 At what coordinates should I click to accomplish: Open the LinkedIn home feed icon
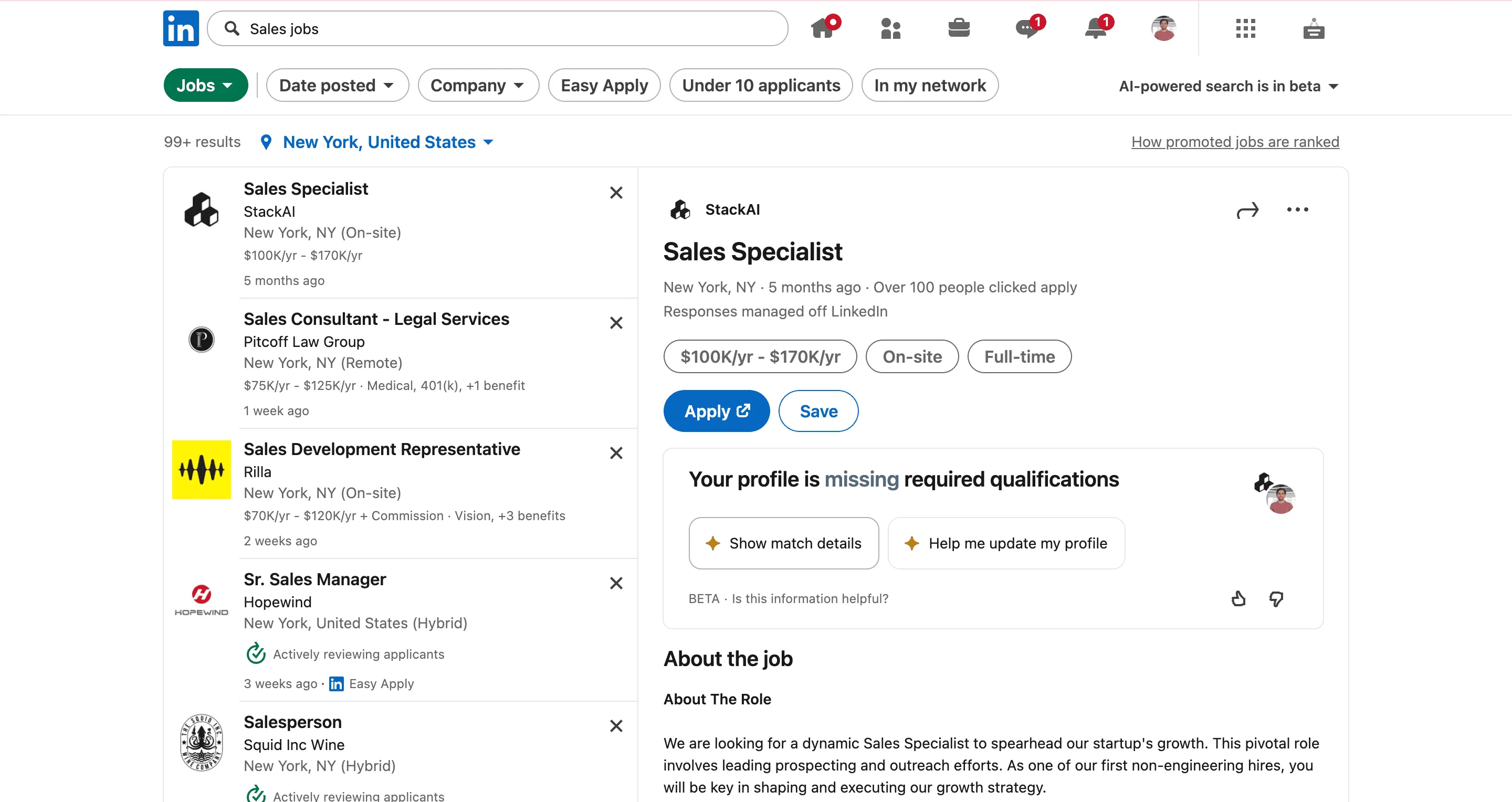[824, 28]
